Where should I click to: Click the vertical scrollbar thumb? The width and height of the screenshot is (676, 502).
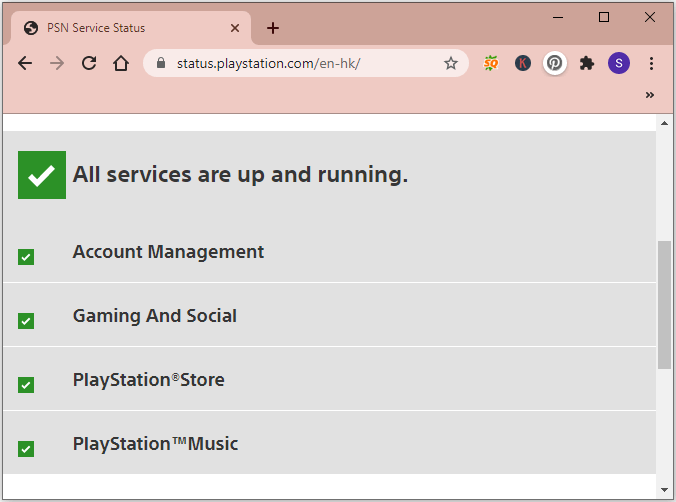664,305
